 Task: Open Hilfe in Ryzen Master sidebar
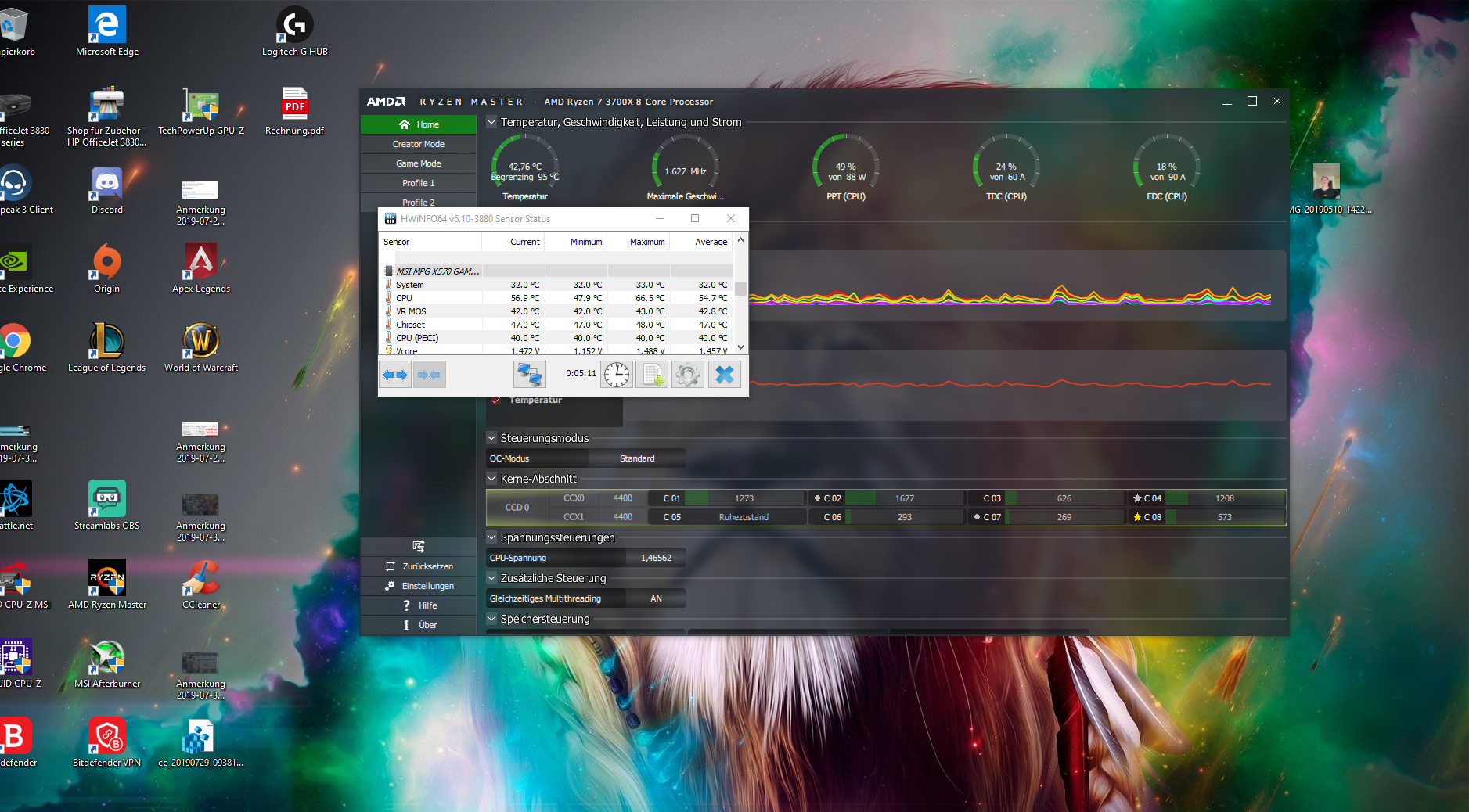point(419,605)
